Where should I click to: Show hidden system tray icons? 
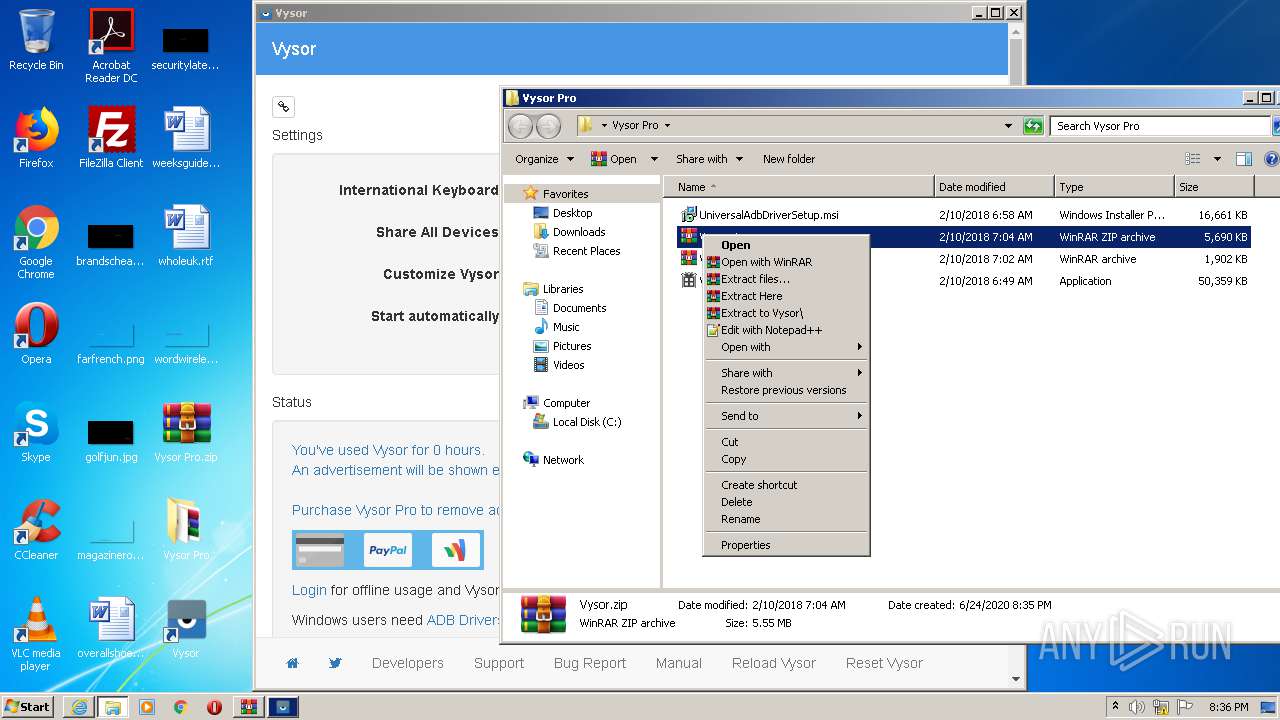click(1115, 707)
